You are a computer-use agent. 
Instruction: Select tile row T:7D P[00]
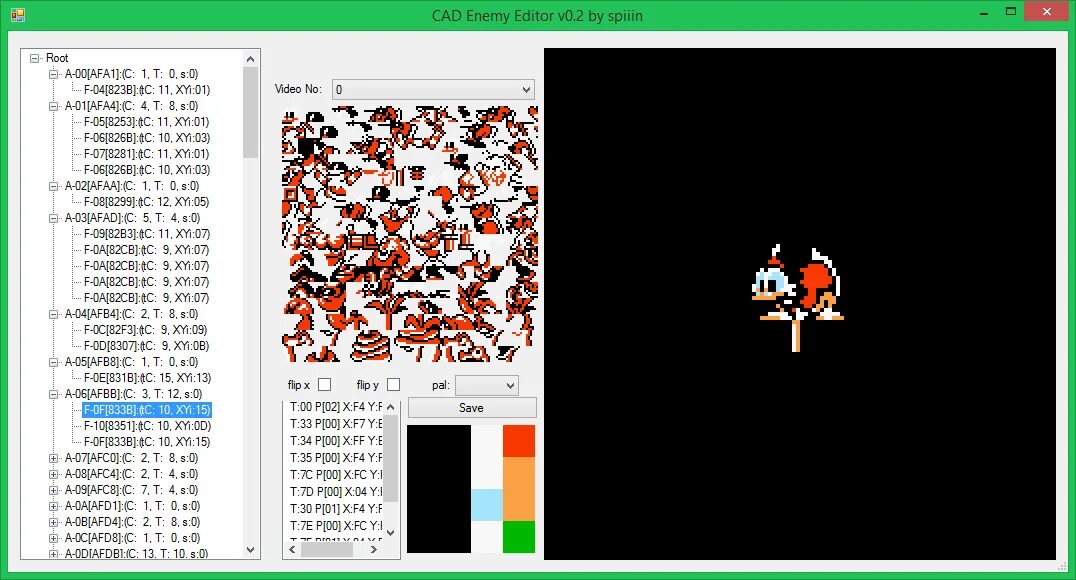(335, 492)
